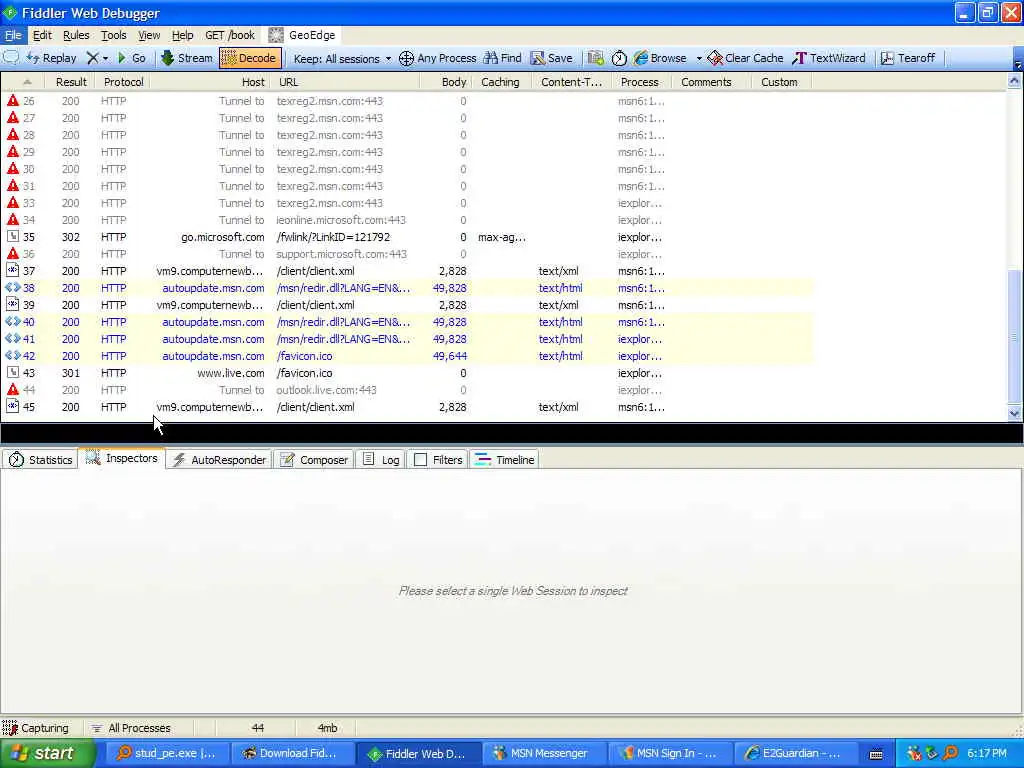
Task: Click the Process column header
Action: coord(639,82)
